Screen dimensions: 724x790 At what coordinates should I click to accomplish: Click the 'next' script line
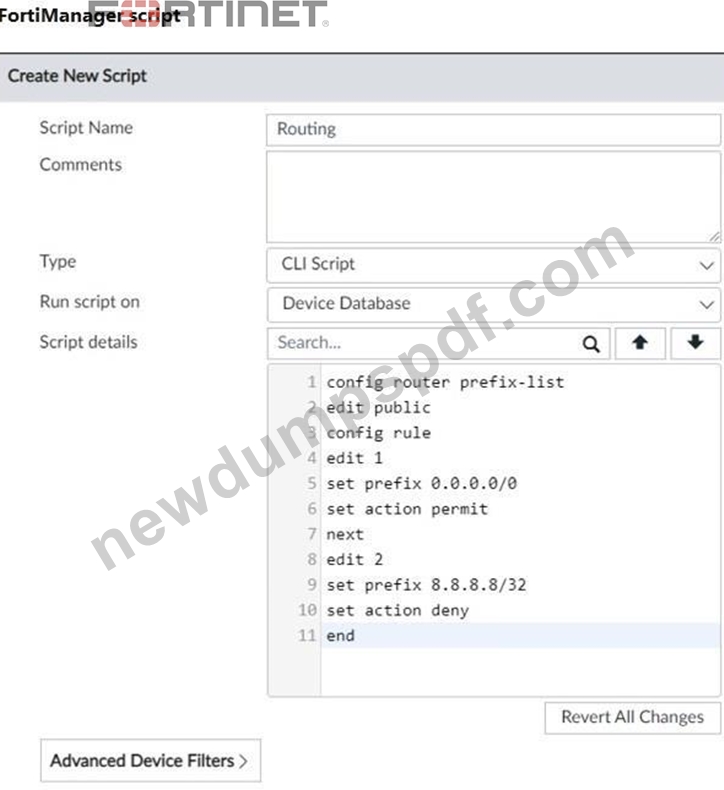(345, 534)
